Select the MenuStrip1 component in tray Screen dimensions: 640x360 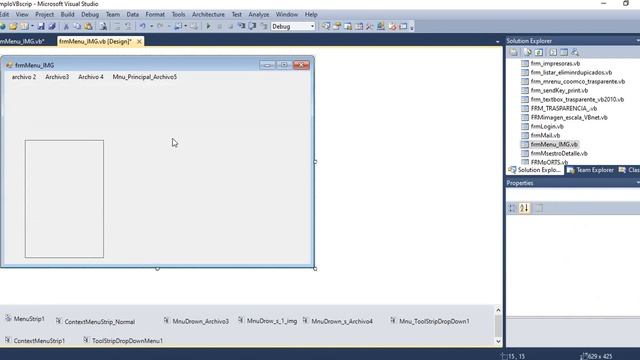[25, 319]
